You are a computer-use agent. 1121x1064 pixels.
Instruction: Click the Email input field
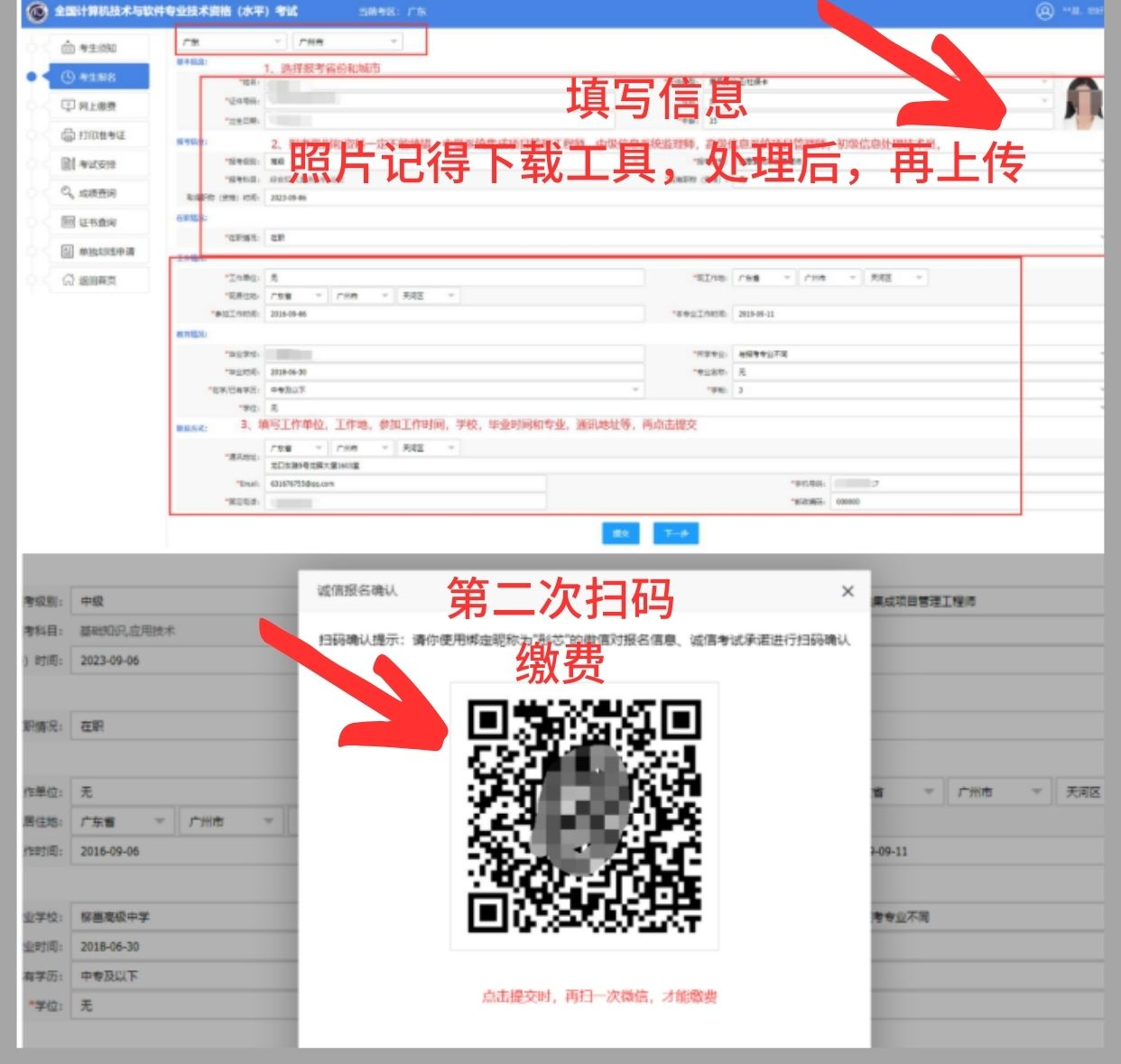[x=405, y=484]
